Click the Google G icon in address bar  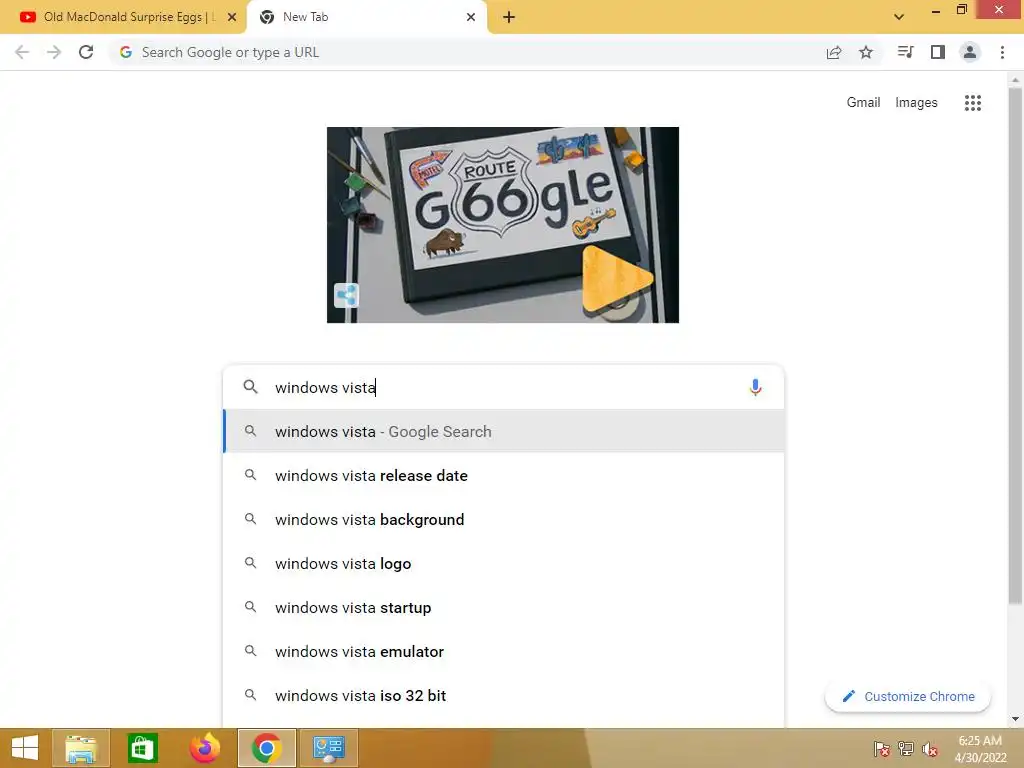126,52
